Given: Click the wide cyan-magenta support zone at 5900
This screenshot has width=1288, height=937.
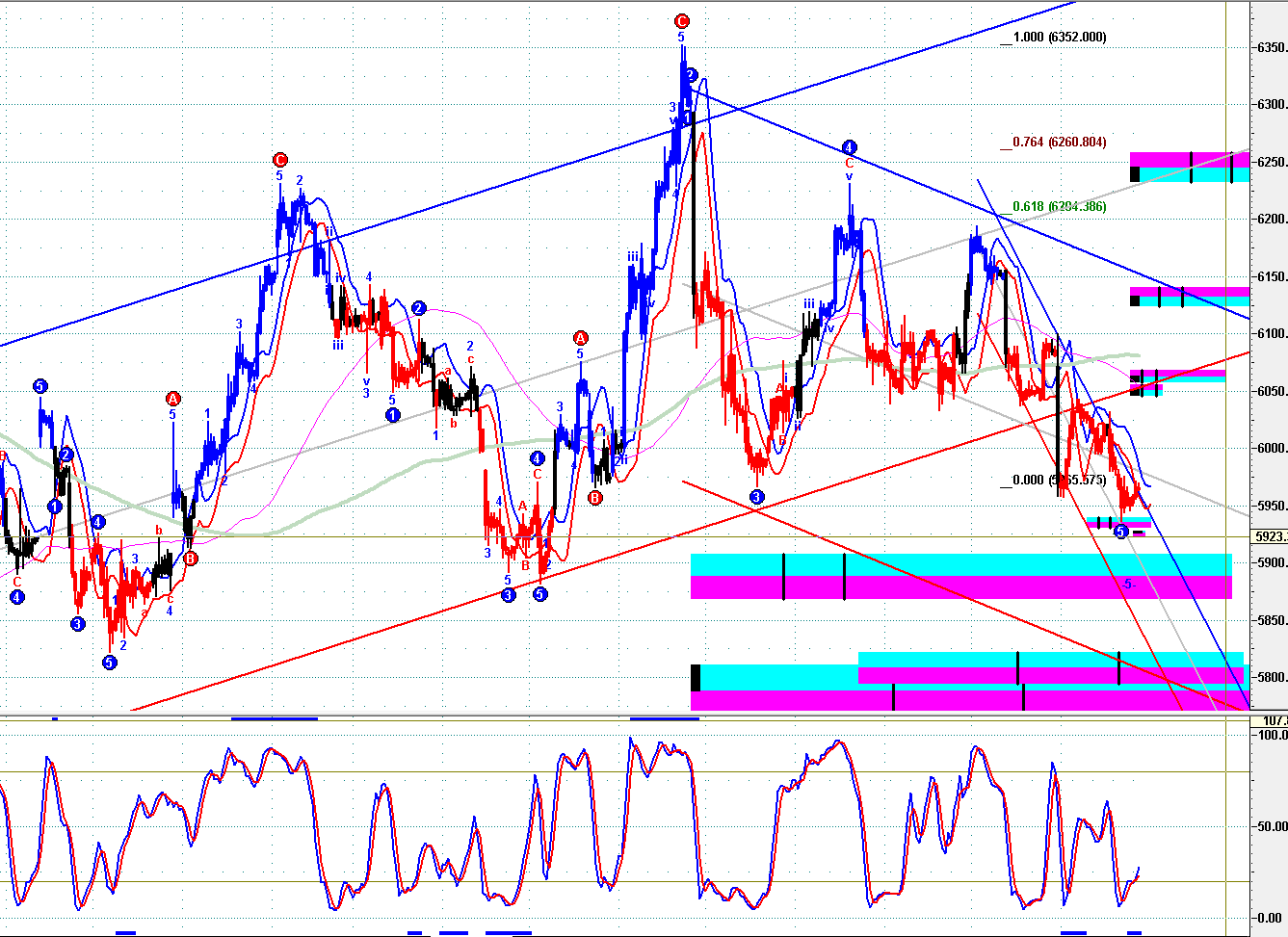Looking at the screenshot, I should (961, 576).
